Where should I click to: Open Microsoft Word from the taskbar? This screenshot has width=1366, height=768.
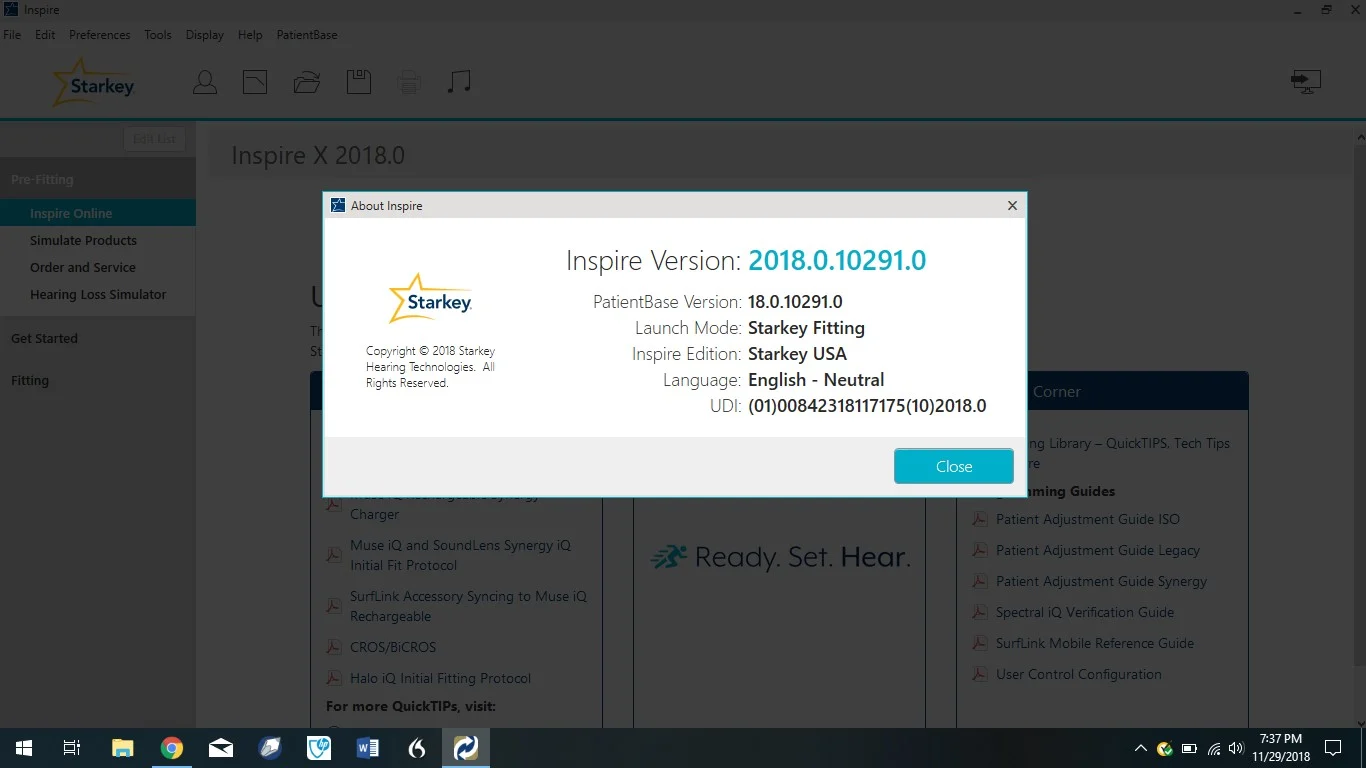pos(368,748)
